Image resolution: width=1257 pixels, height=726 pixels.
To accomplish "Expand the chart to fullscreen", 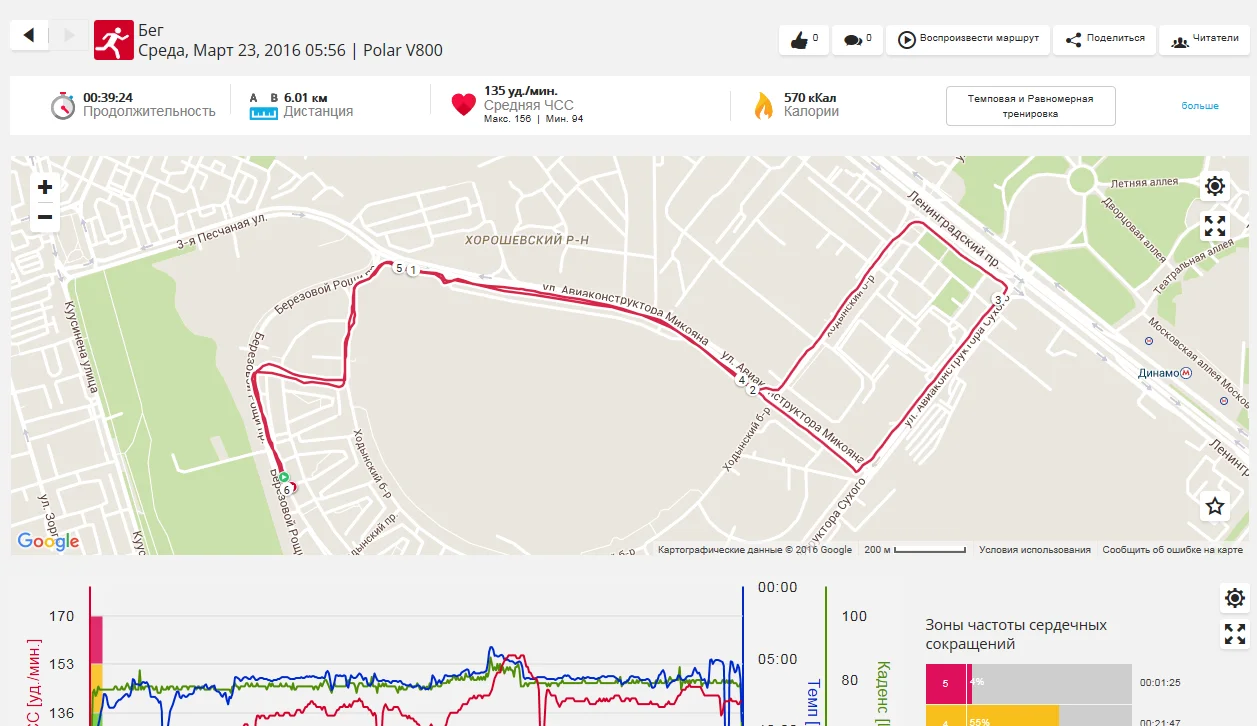I will click(x=1235, y=634).
